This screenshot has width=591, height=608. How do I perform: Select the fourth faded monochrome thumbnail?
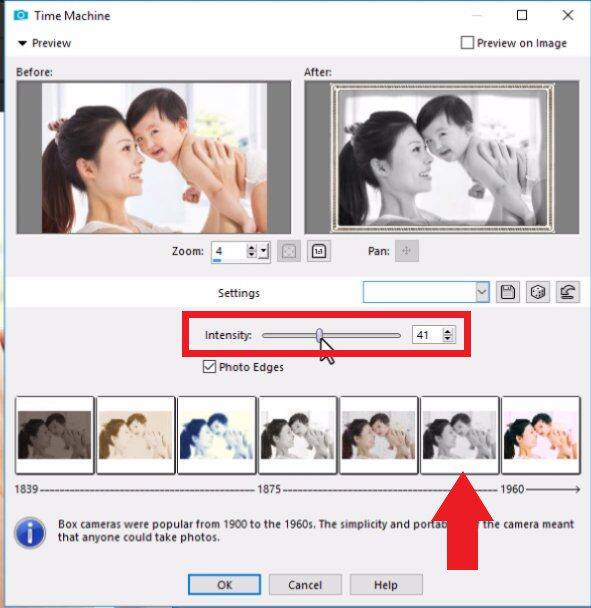click(x=298, y=435)
